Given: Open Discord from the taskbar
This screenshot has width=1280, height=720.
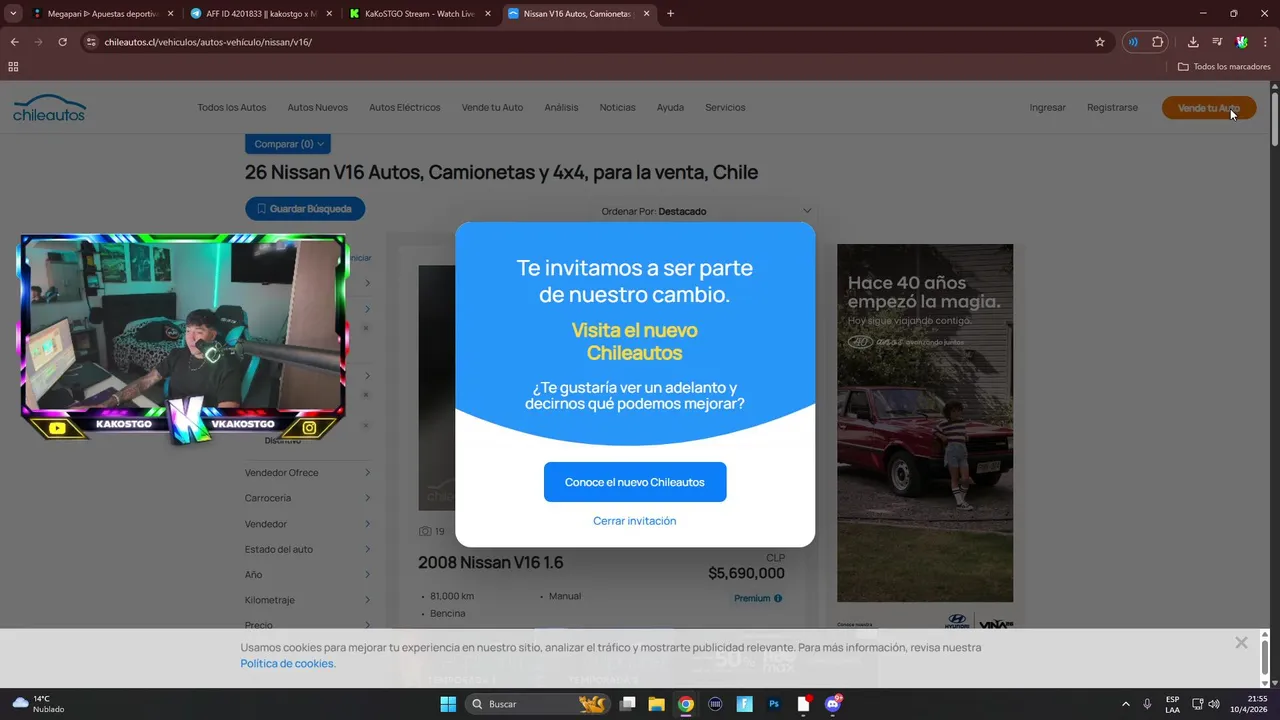Looking at the screenshot, I should pos(833,704).
